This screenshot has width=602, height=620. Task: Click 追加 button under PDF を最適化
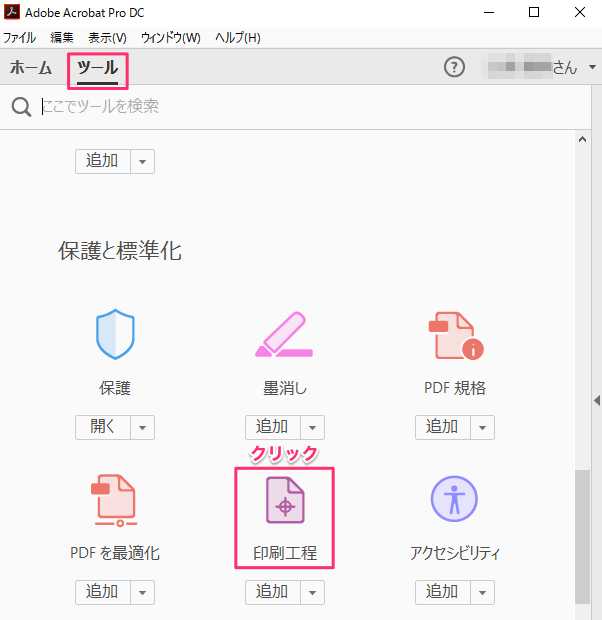103,592
